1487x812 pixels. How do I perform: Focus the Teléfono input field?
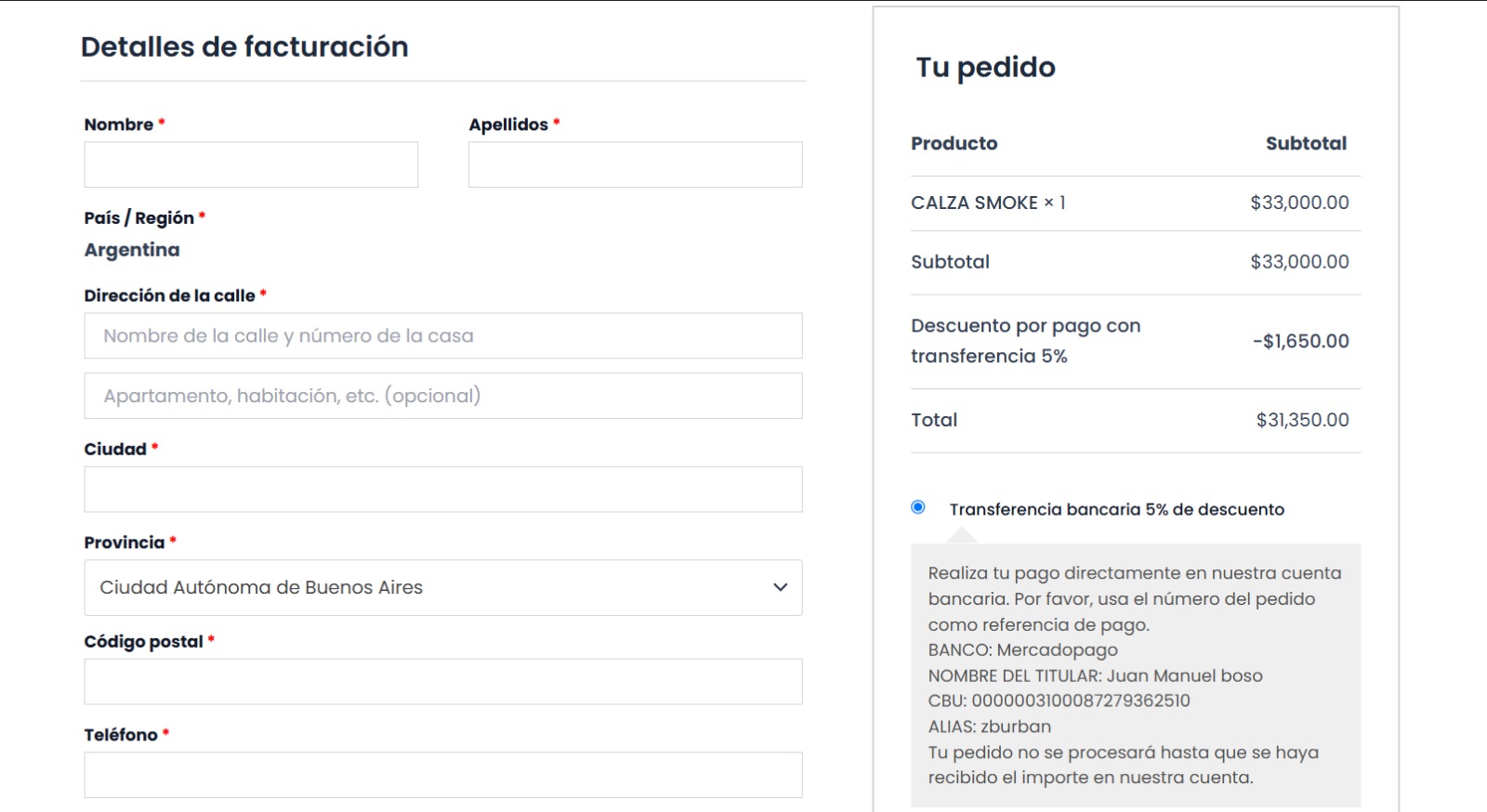[x=442, y=775]
